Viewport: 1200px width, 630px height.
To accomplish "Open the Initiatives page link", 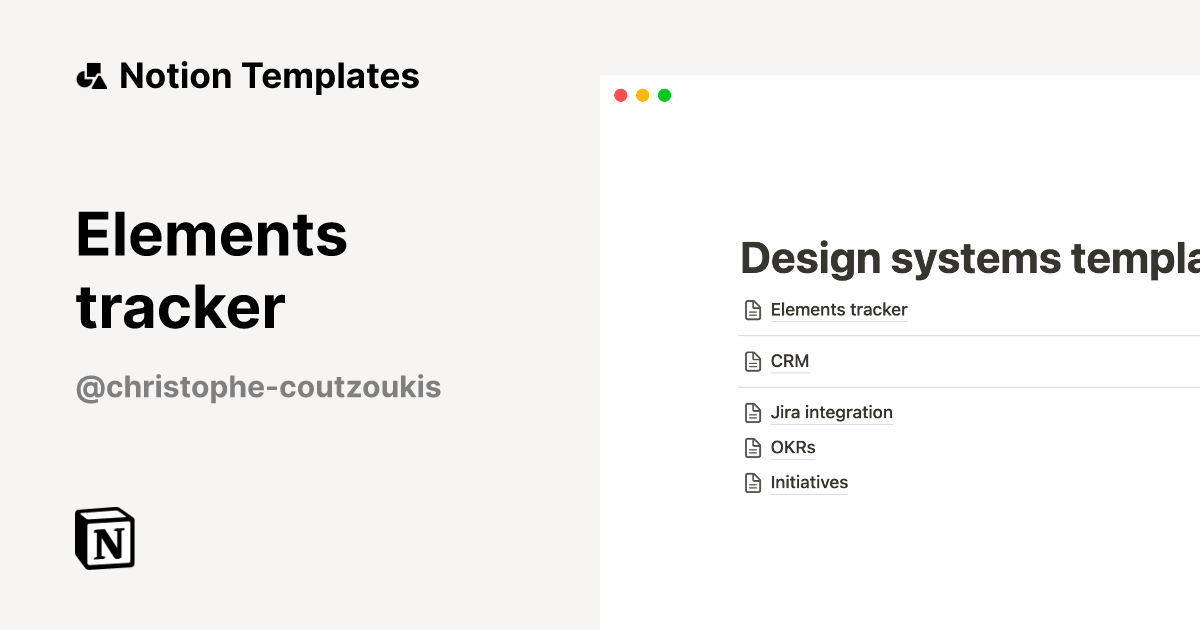I will [808, 482].
